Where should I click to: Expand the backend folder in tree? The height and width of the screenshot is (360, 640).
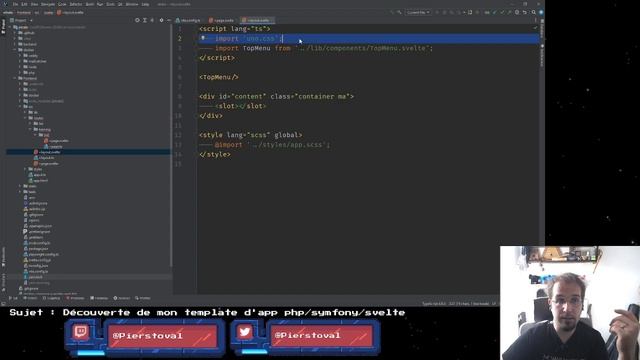[15, 44]
